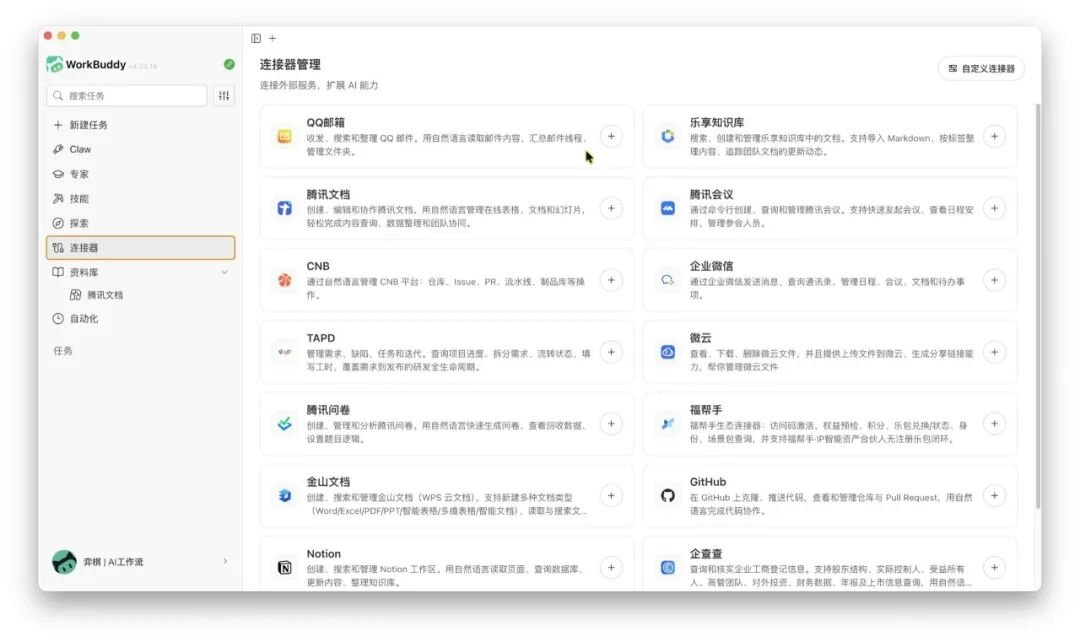The height and width of the screenshot is (642, 1080).
Task: Click the user avatar at sidebar bottom
Action: click(64, 562)
